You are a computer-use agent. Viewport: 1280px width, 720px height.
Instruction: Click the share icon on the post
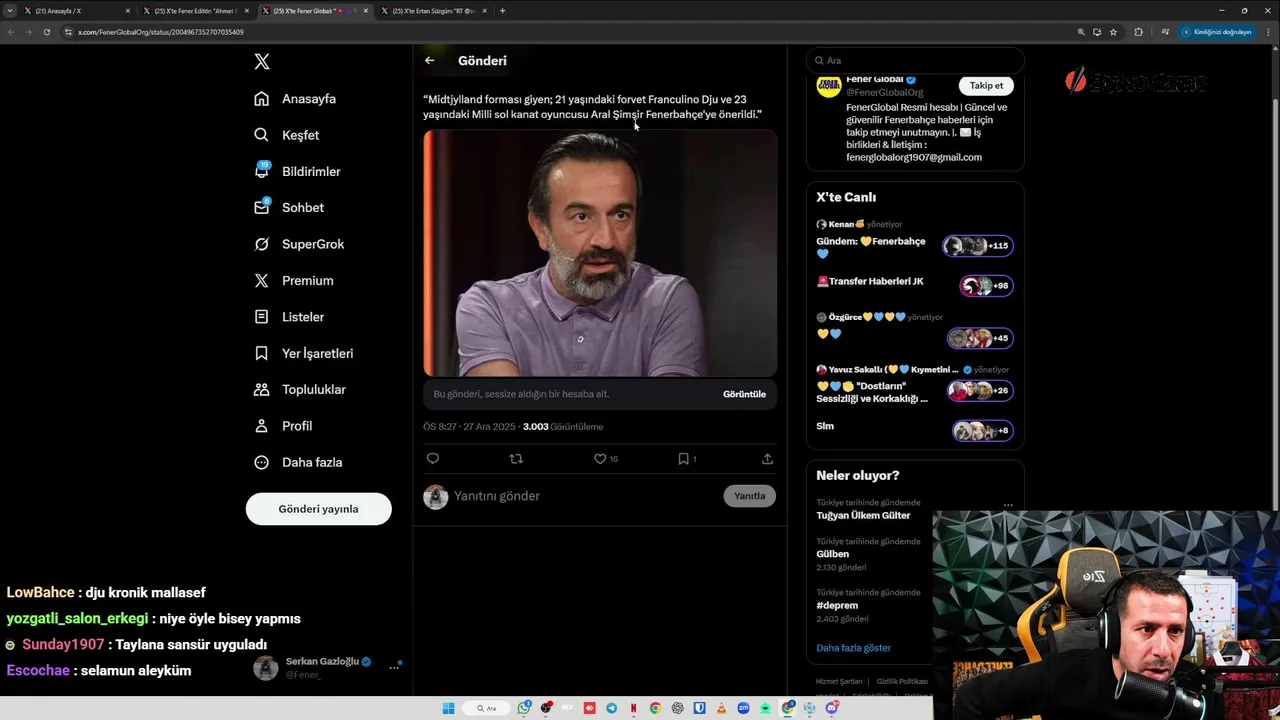[x=767, y=459]
